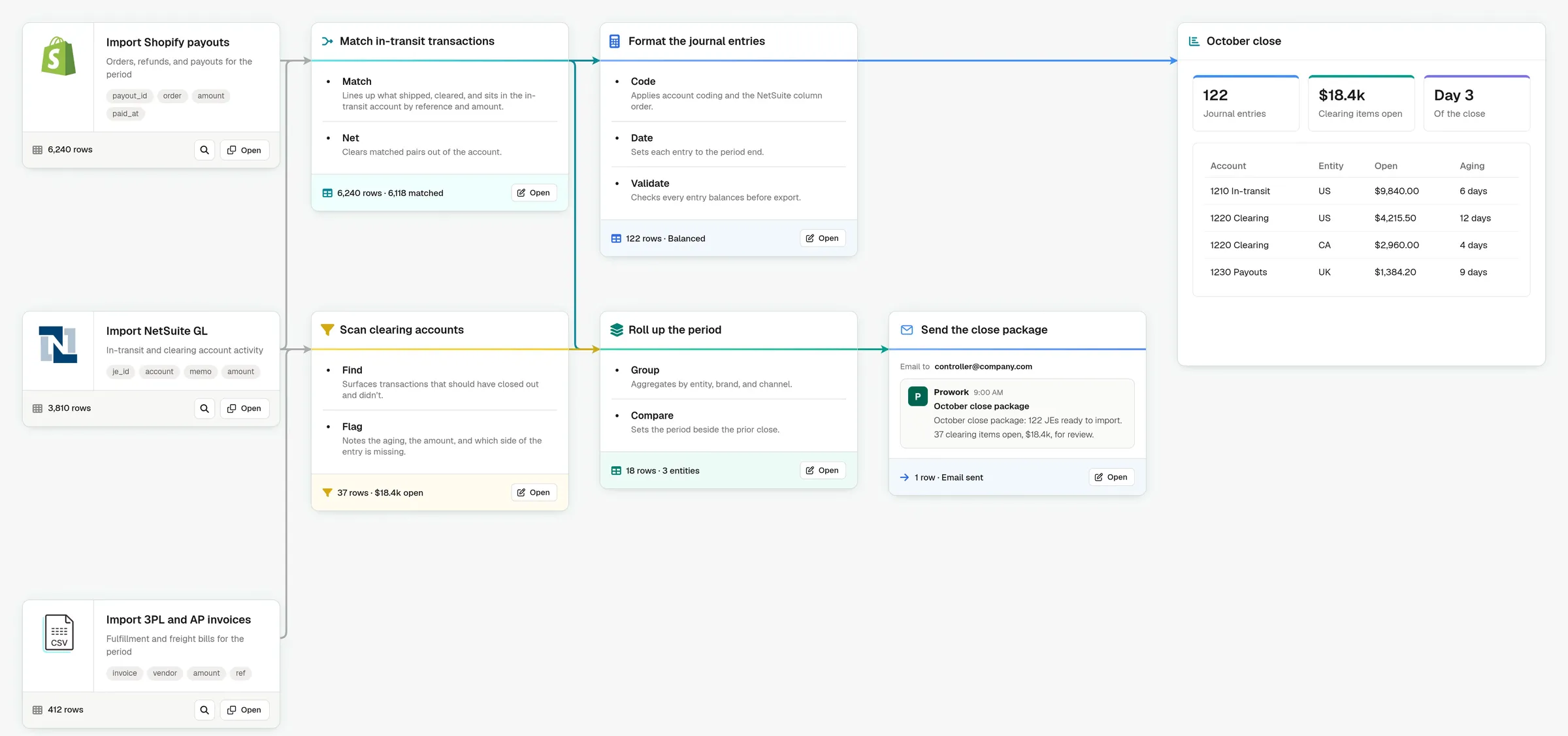Click the table icon beside 122 rows · Balanced
This screenshot has width=1568, height=736.
616,238
